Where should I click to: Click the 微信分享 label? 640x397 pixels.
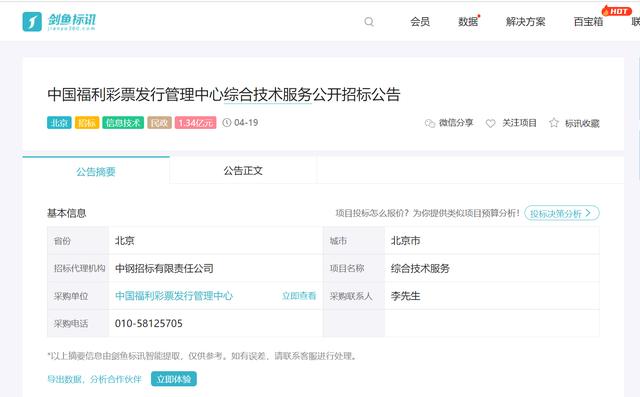click(456, 123)
